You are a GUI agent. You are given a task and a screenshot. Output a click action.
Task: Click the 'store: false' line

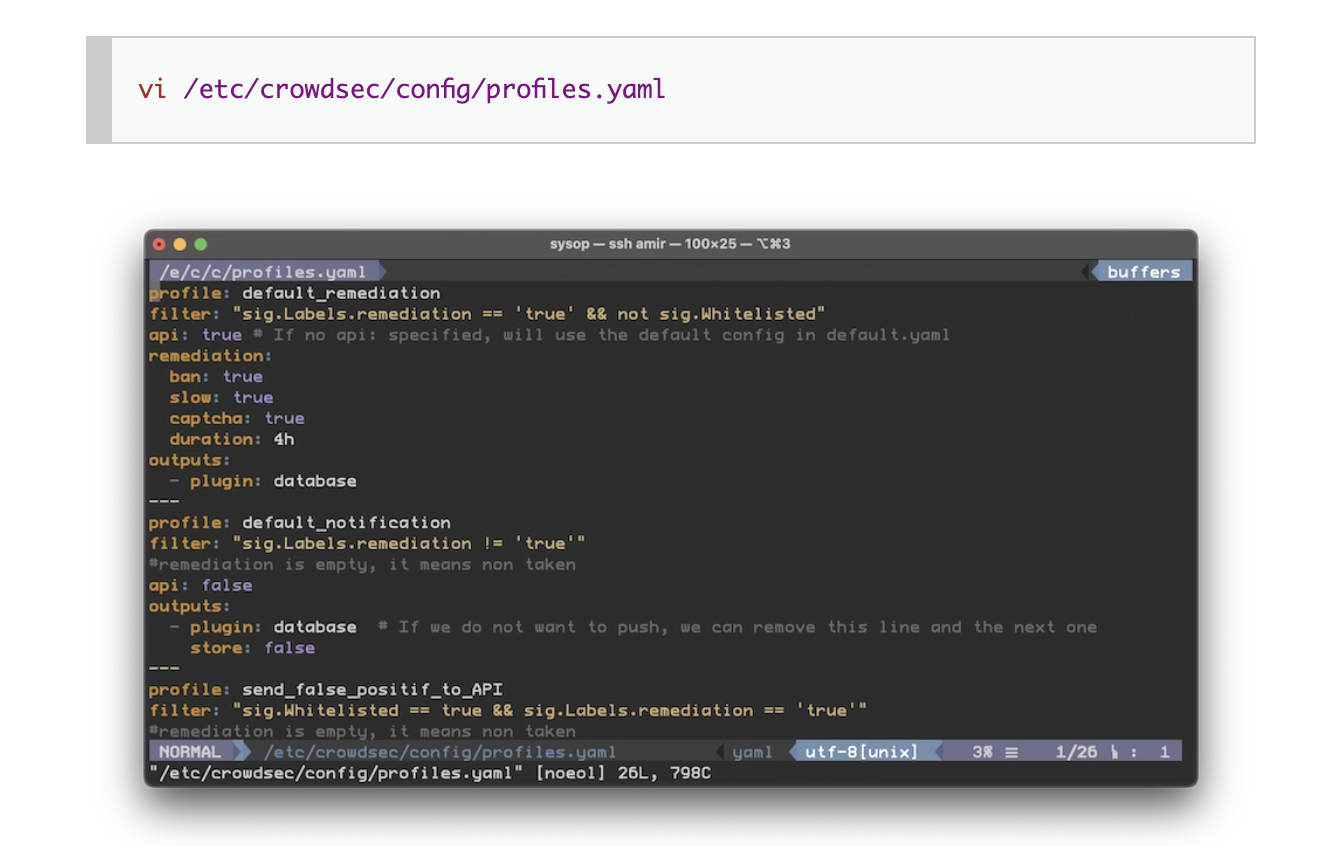click(253, 648)
